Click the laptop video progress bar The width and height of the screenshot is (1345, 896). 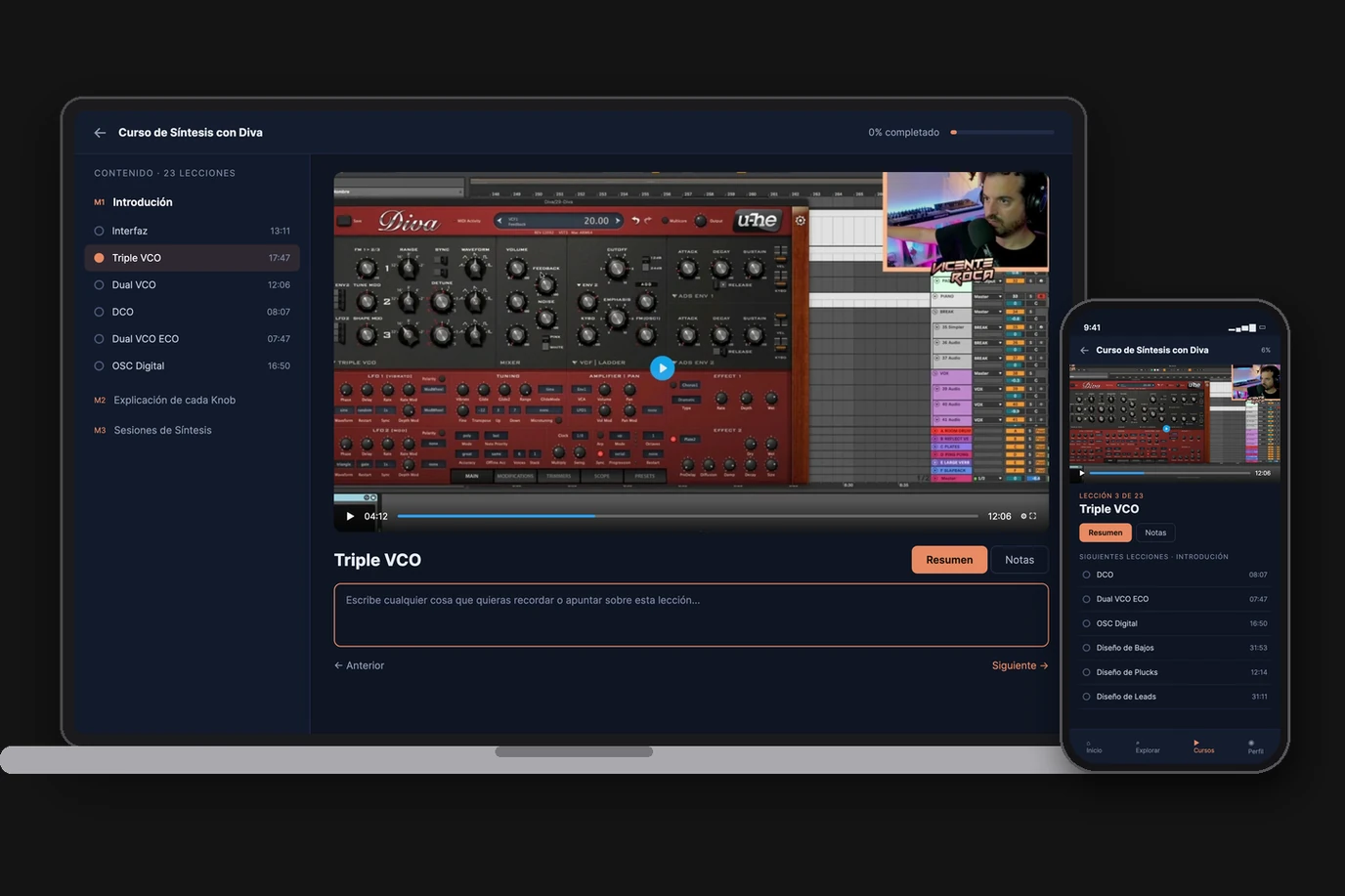(687, 516)
